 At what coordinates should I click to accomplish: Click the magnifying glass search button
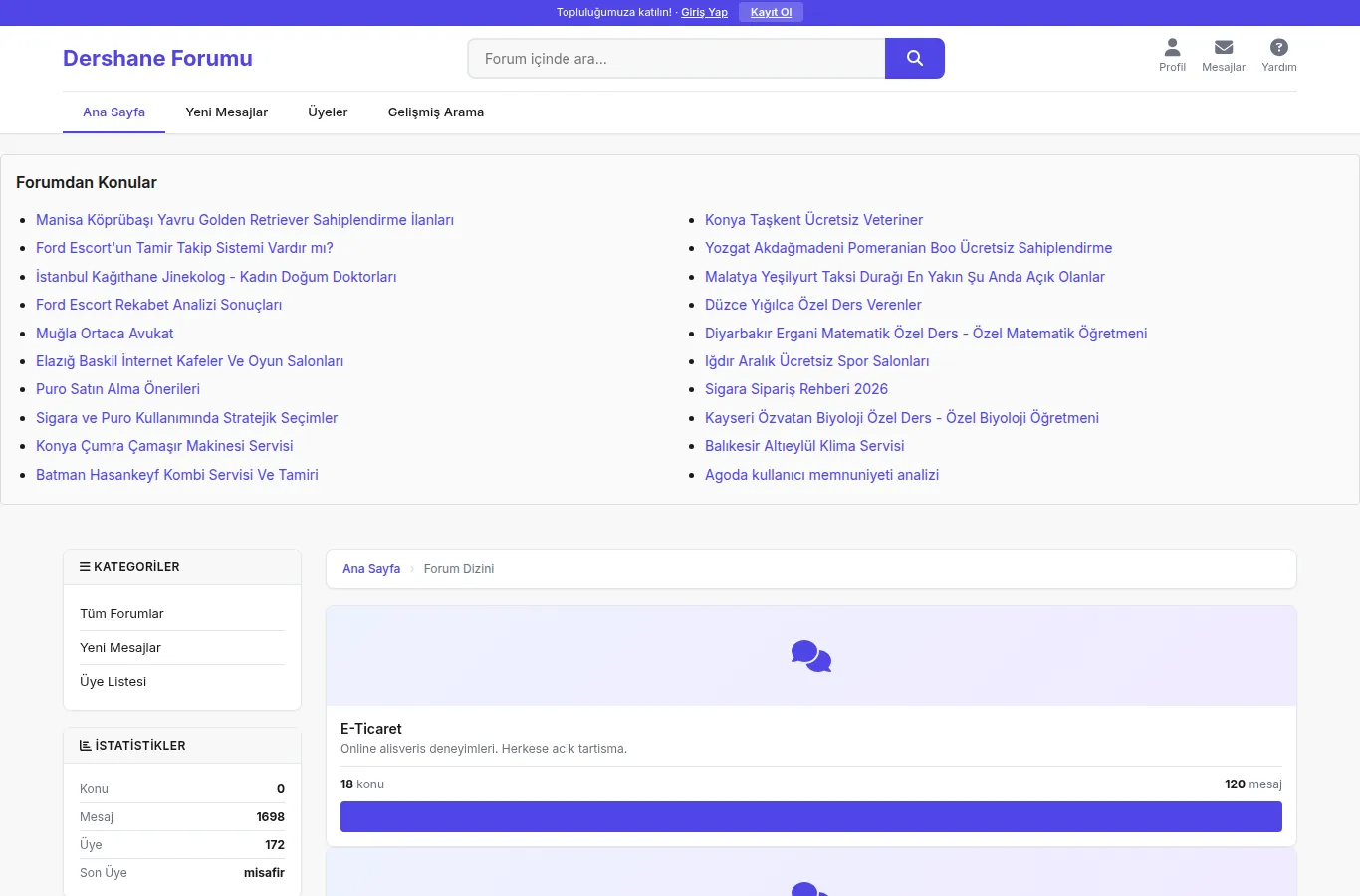pyautogui.click(x=914, y=58)
